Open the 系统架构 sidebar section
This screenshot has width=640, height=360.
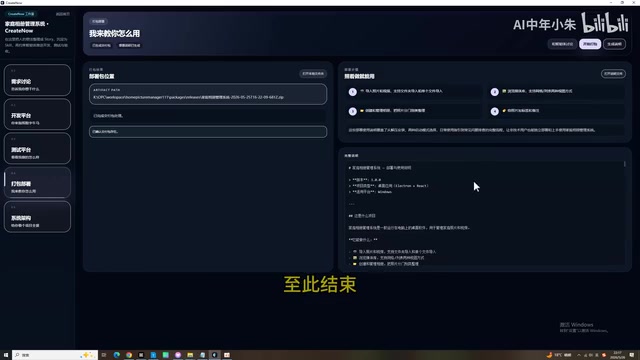(x=37, y=217)
